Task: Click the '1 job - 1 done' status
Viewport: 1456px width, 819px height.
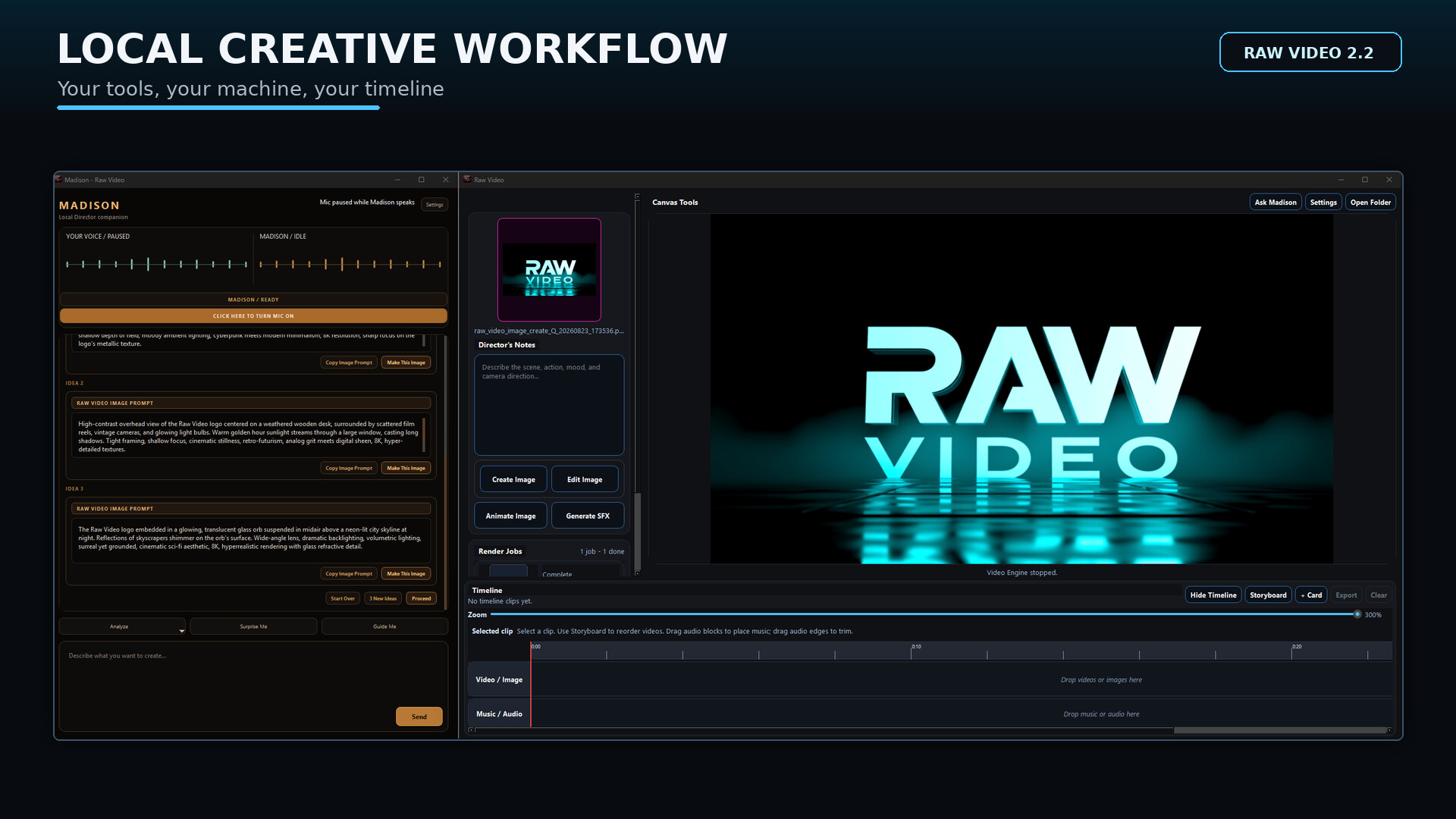Action: click(602, 551)
